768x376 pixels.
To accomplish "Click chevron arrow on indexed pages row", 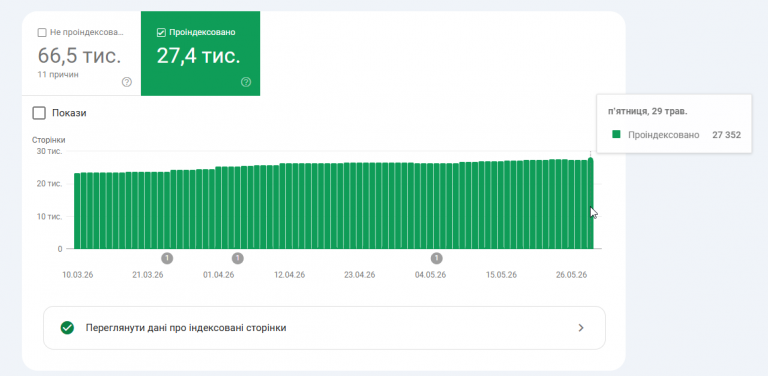I will (581, 328).
